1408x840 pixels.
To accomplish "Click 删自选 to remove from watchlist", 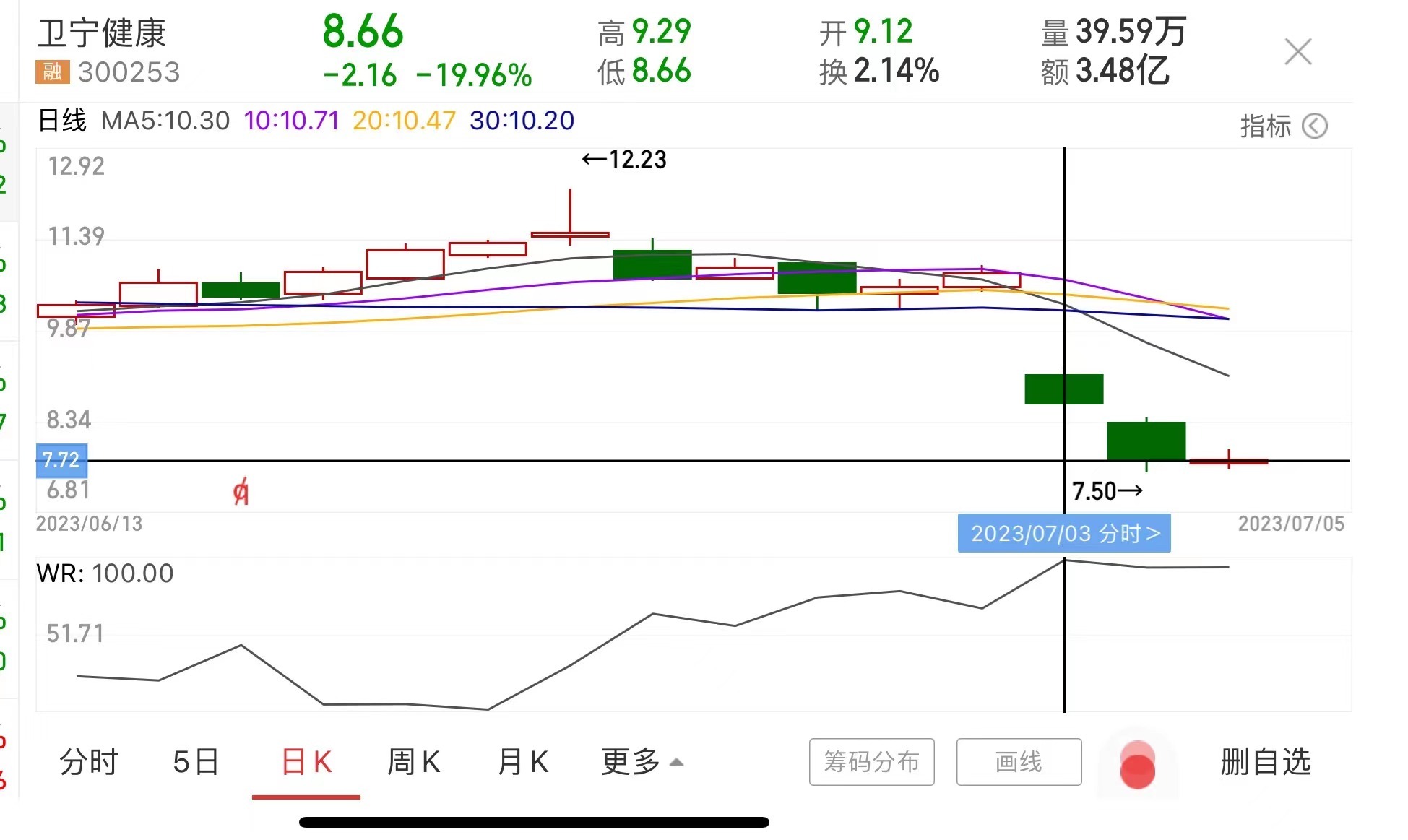I will coord(1266,762).
